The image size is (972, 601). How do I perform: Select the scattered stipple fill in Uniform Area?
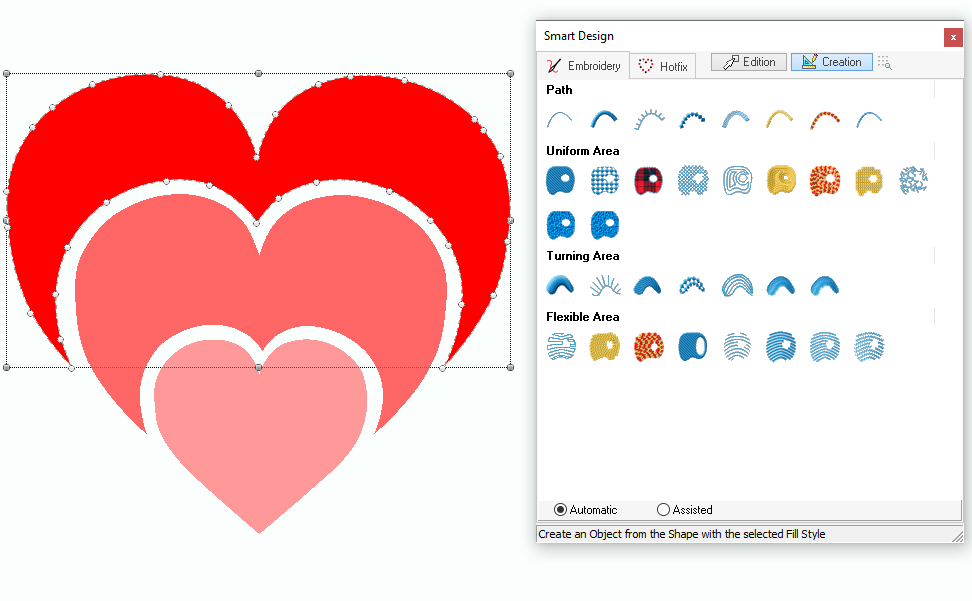tap(912, 180)
